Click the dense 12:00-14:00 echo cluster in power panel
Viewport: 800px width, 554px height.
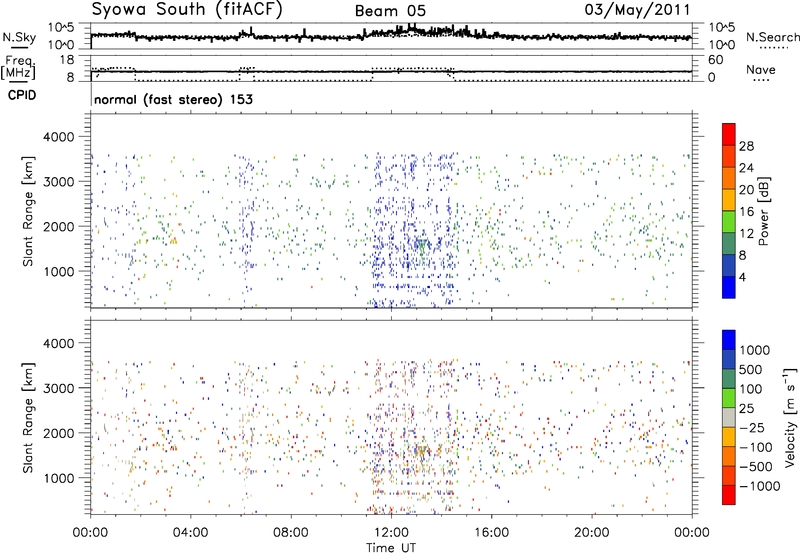412,232
